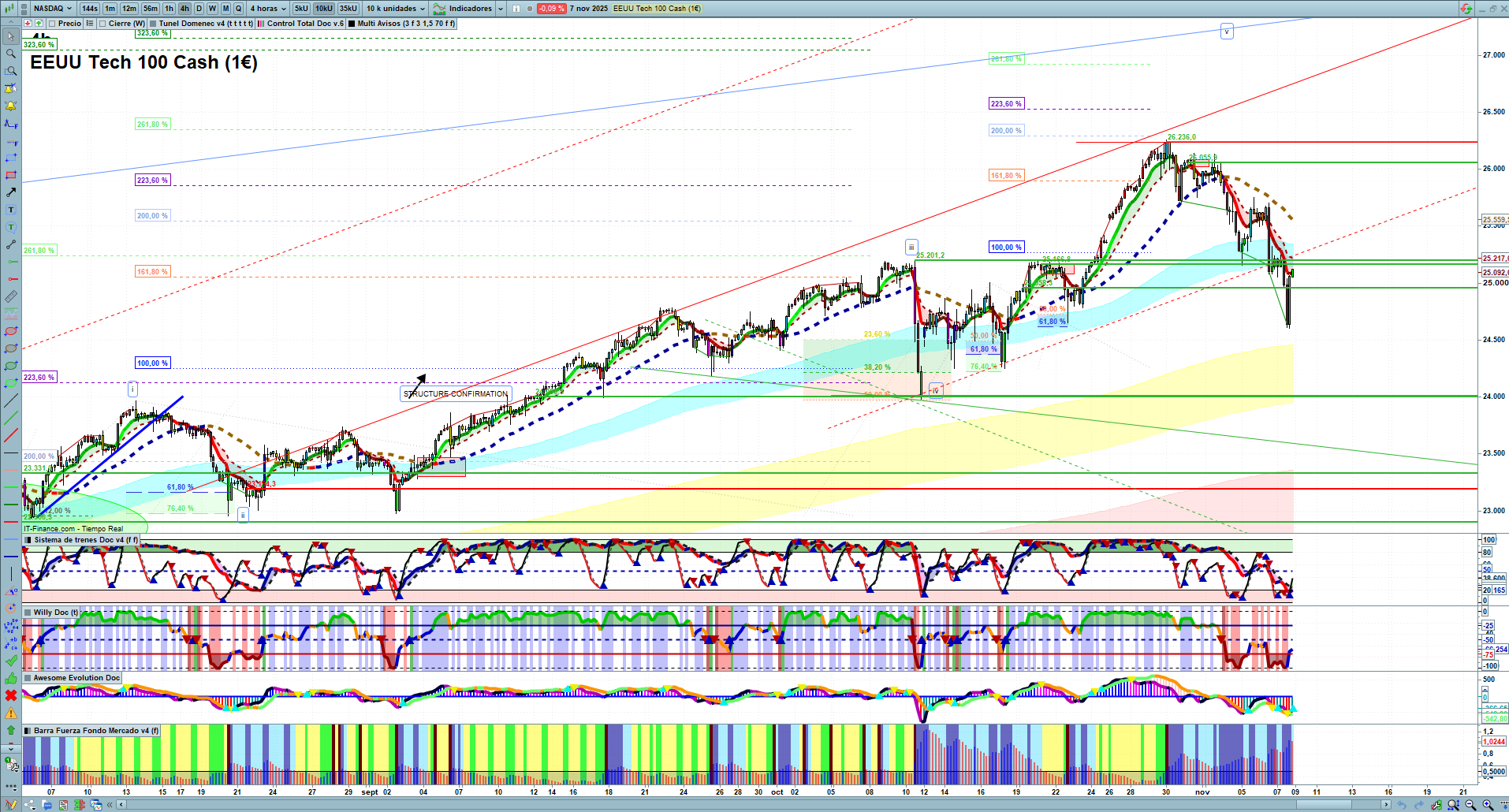Open the Indicadores chart icon
Viewport: 1509px width, 812px height.
[439, 9]
